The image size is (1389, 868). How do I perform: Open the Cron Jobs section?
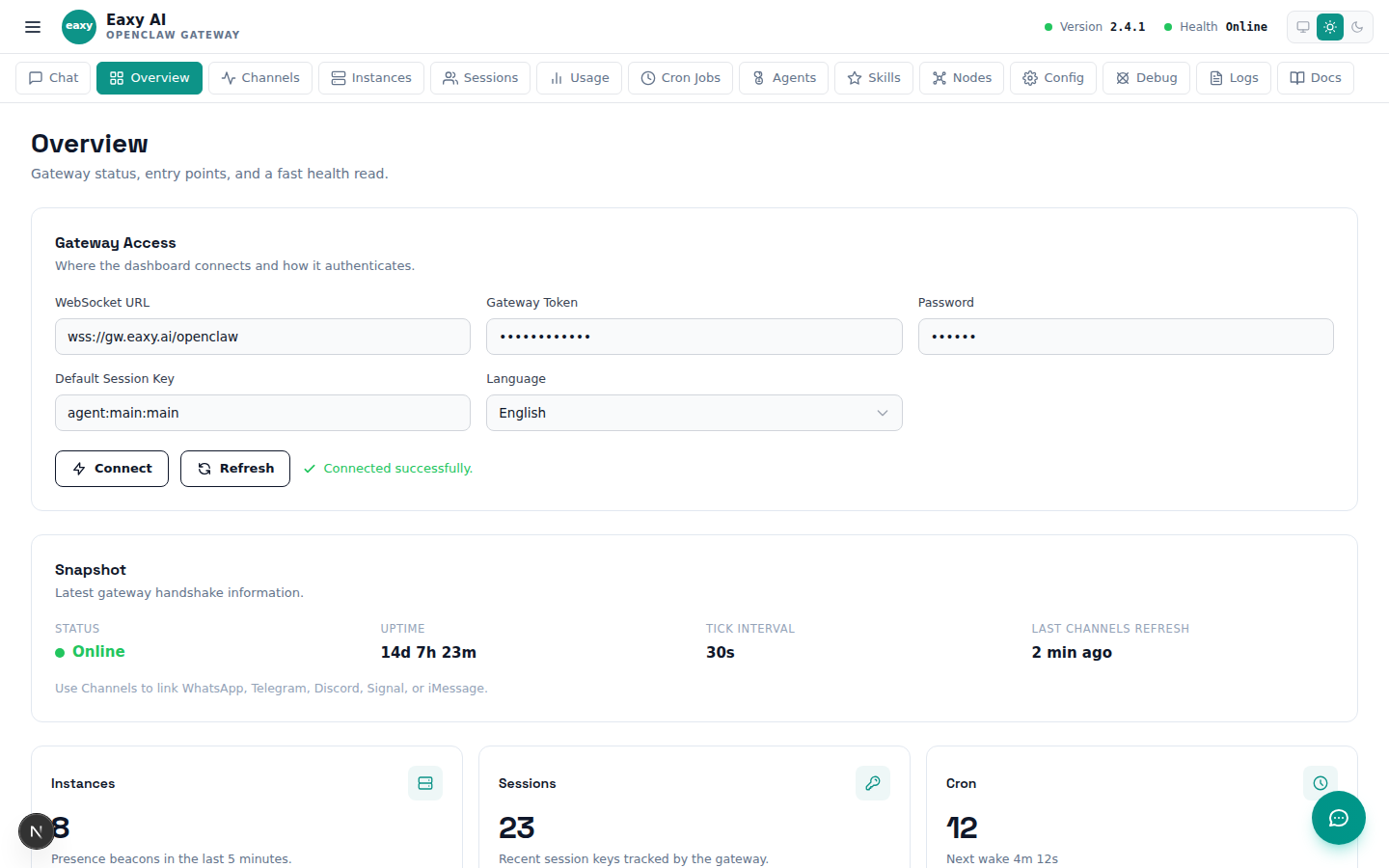[680, 78]
